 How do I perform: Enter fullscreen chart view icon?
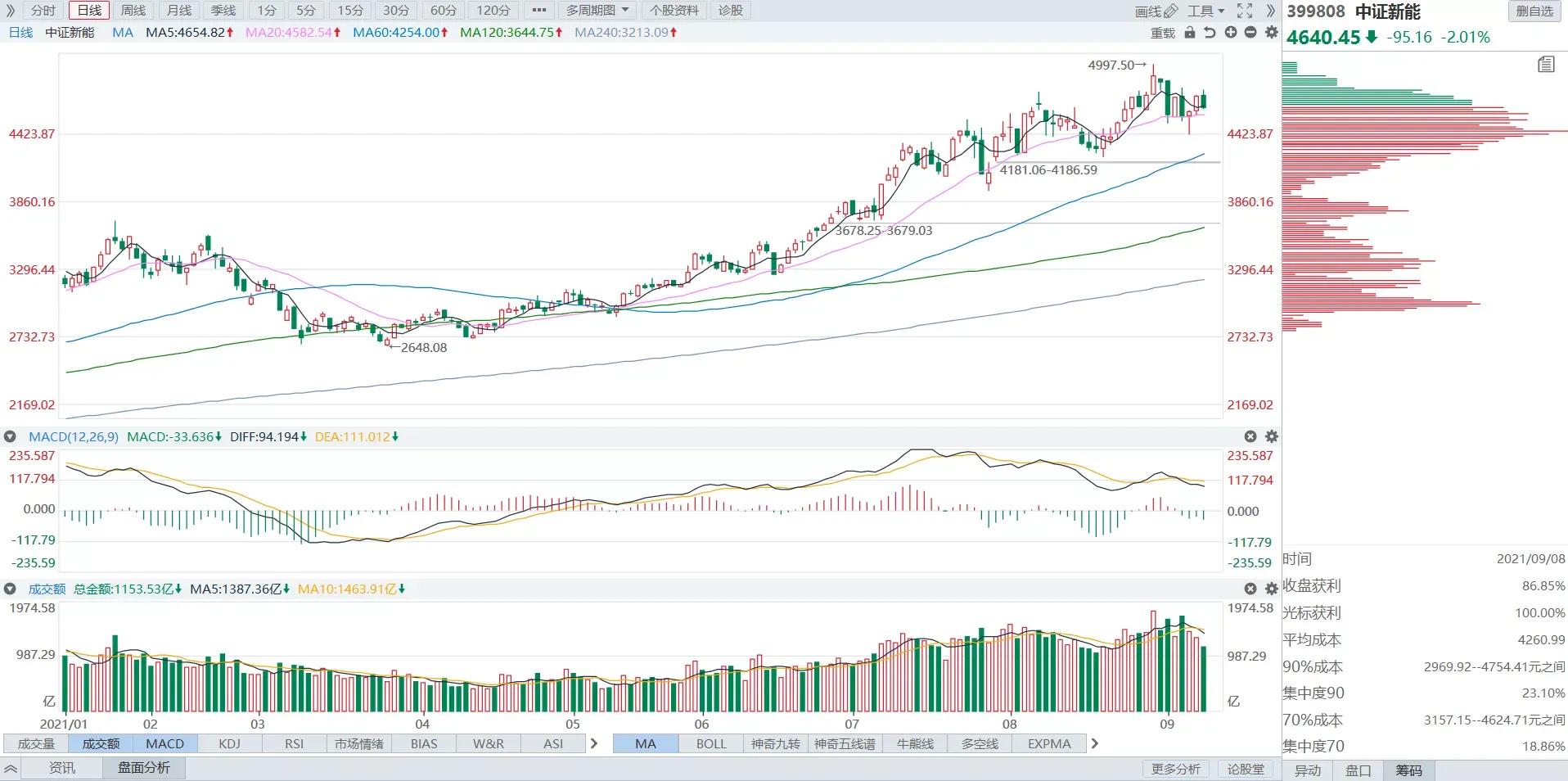click(1245, 11)
